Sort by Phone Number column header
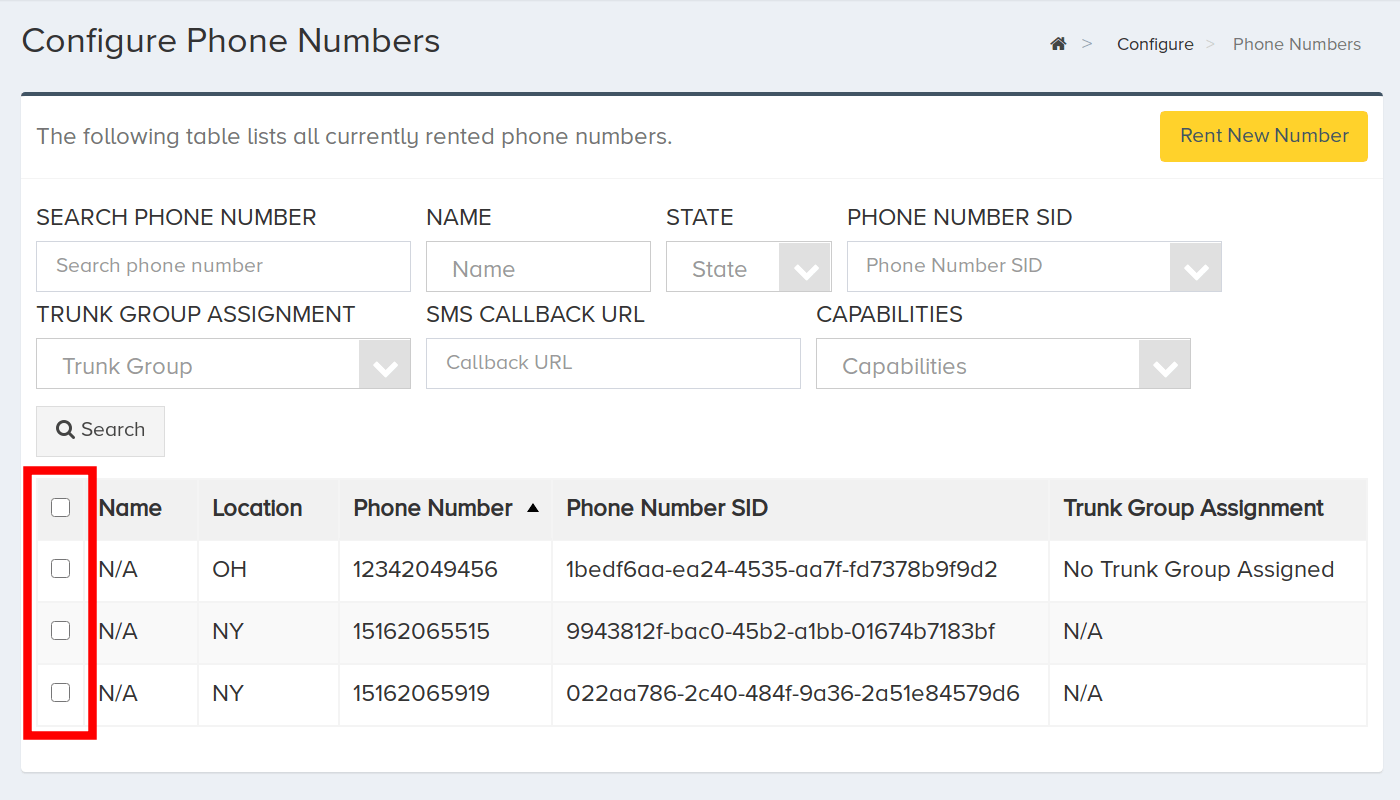Screen dimensions: 1400x800 coord(433,508)
